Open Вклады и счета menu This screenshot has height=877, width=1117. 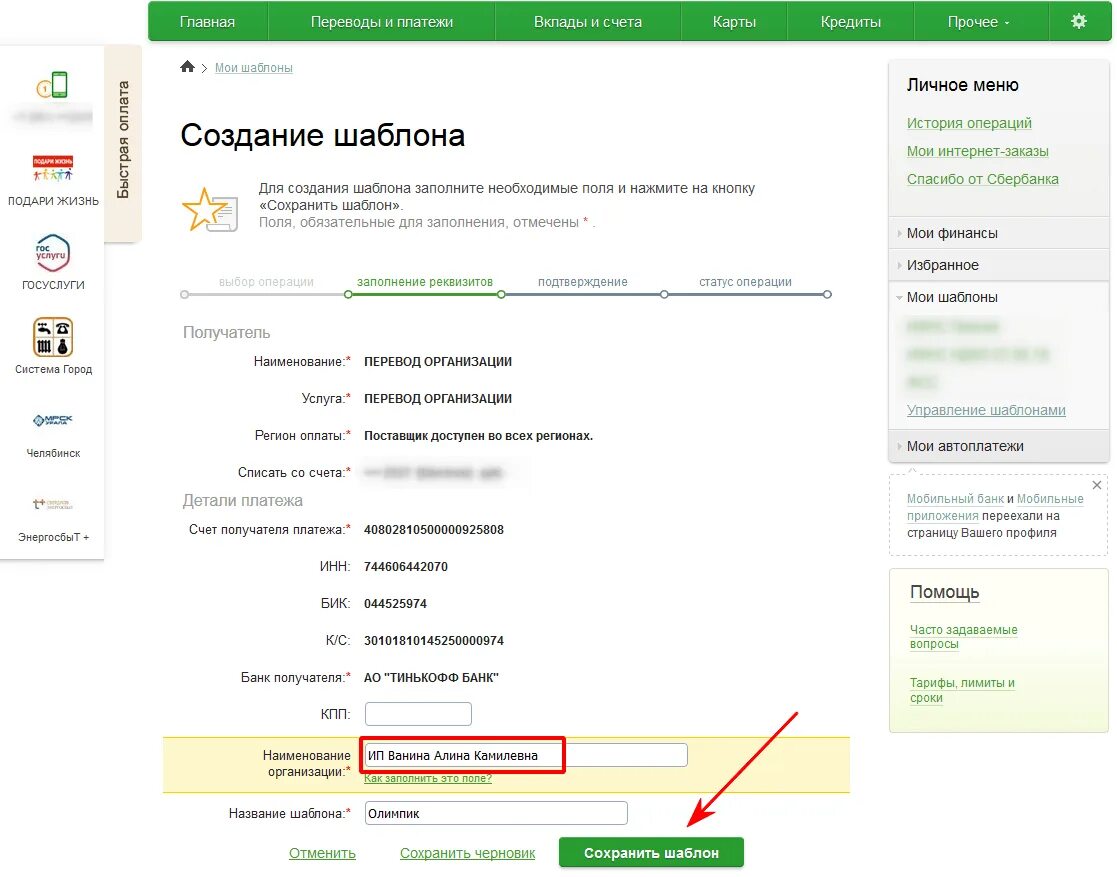(588, 21)
